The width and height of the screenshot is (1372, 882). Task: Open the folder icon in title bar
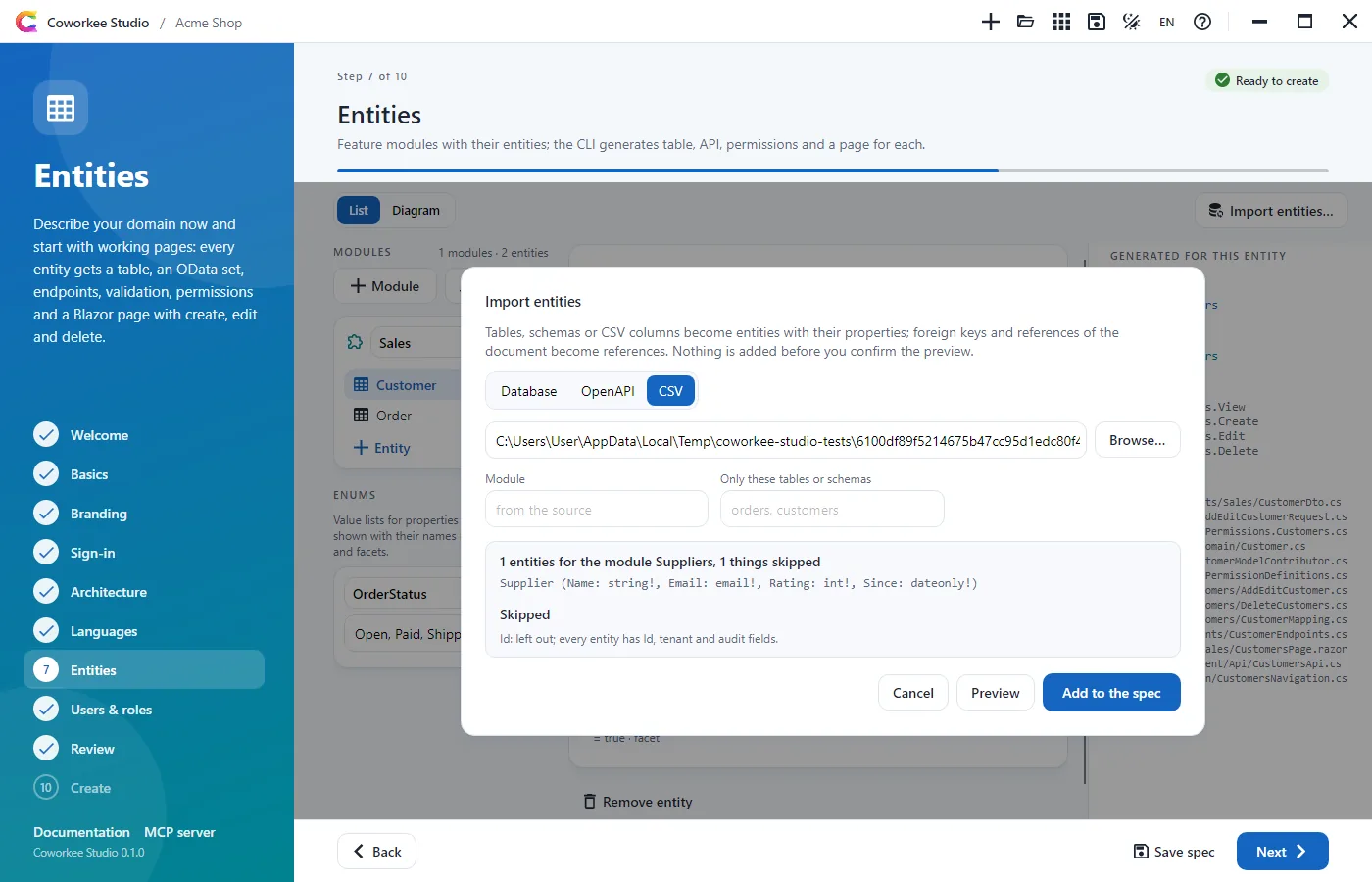pos(1026,22)
